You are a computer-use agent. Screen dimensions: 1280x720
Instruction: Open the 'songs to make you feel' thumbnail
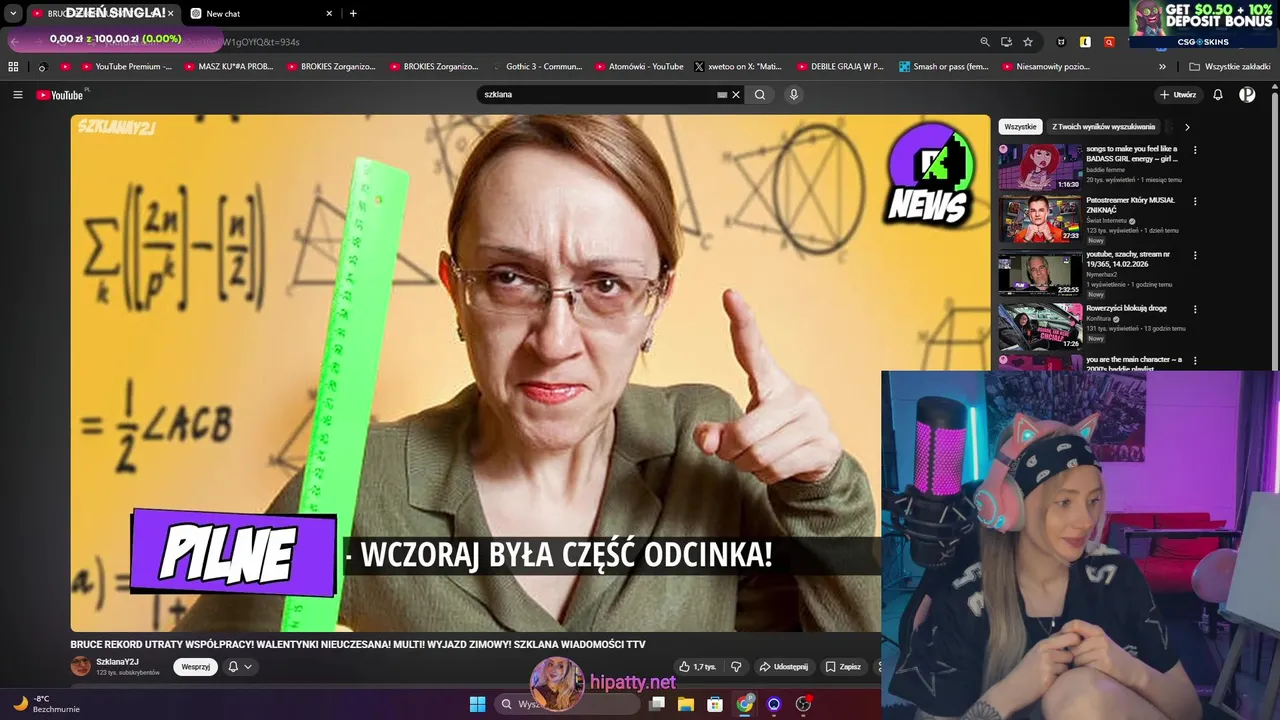coord(1040,167)
